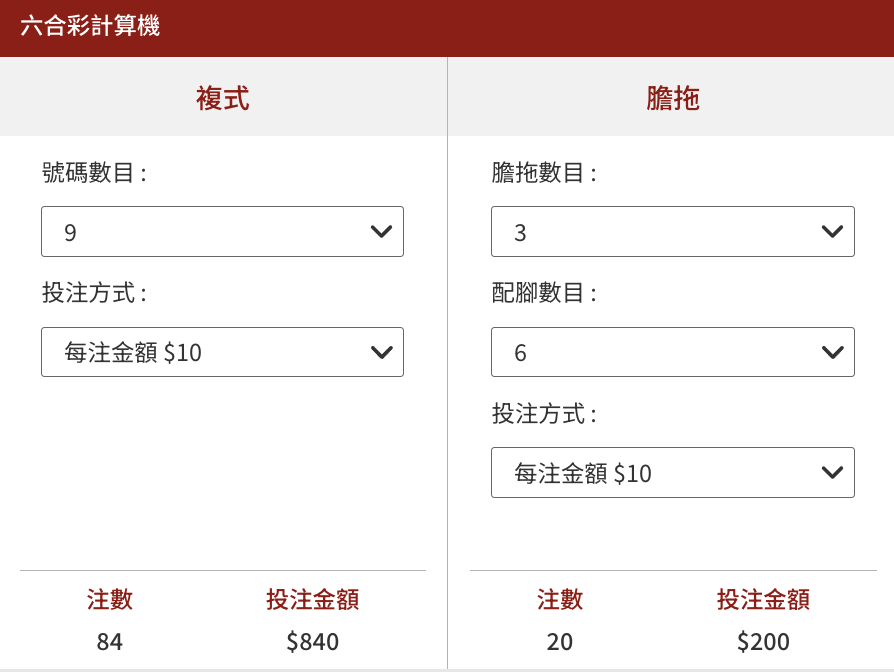This screenshot has height=672, width=894.
Task: Switch to the 膽拖 section header tab
Action: point(672,98)
